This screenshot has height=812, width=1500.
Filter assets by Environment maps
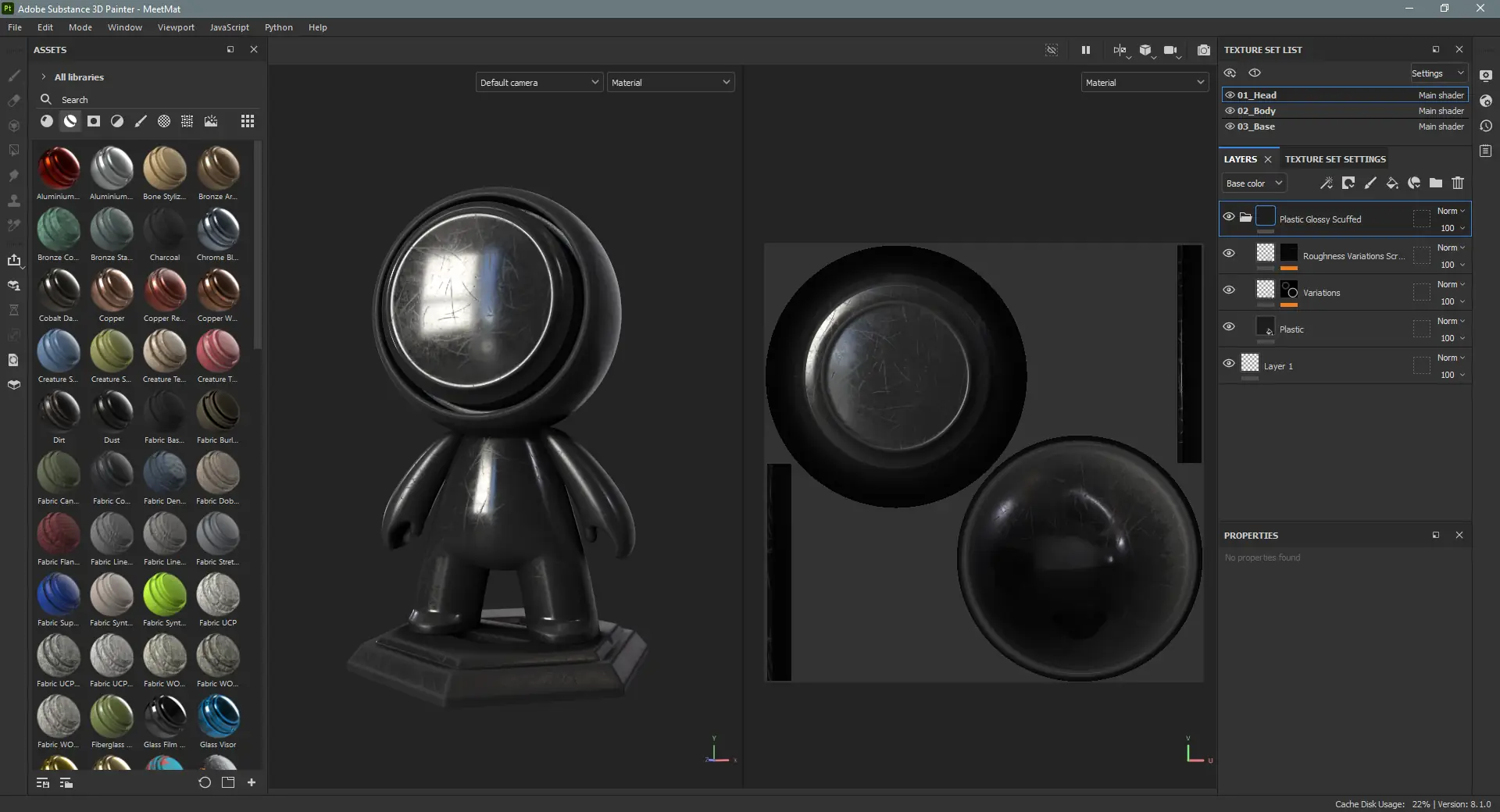click(x=211, y=121)
